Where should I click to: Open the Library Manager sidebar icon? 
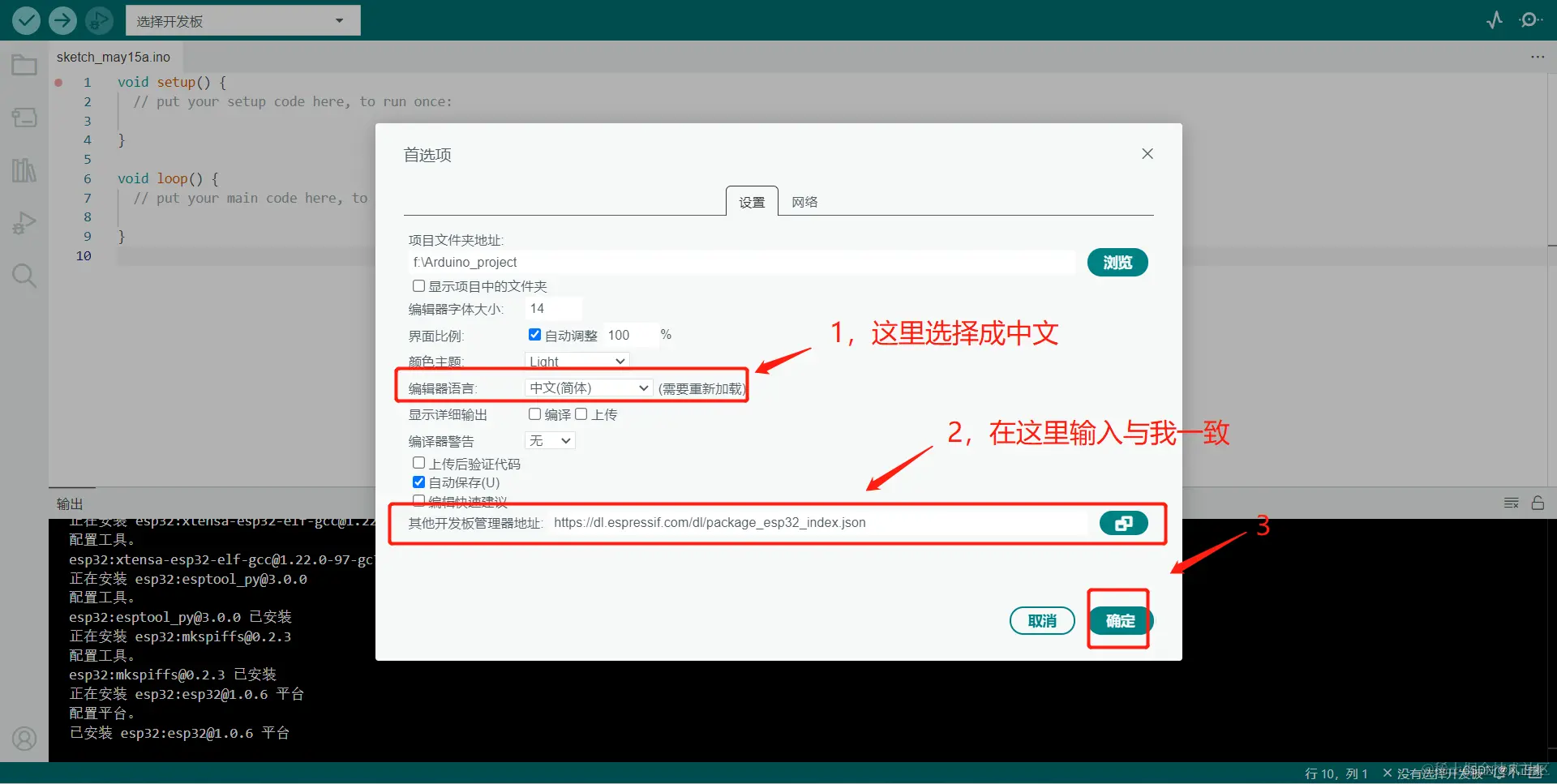click(x=24, y=169)
